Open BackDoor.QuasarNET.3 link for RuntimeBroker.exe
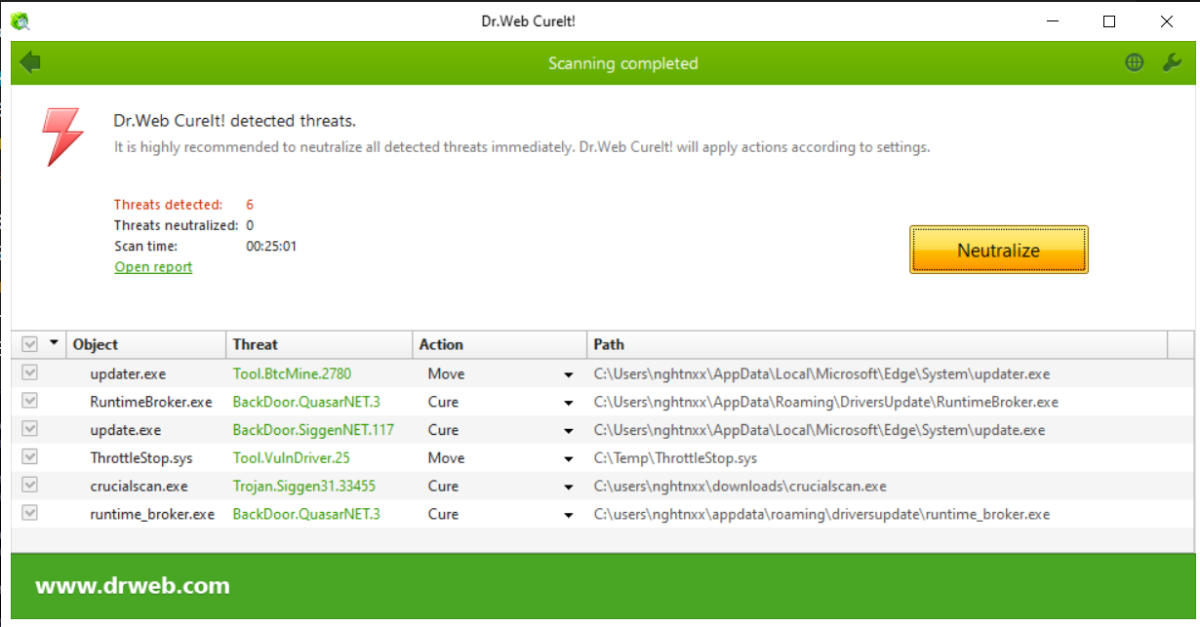 pos(306,402)
